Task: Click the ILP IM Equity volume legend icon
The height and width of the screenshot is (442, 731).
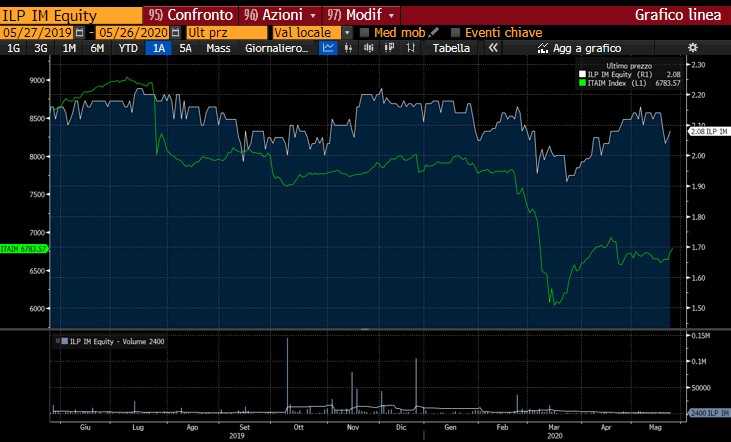Action: pos(64,341)
